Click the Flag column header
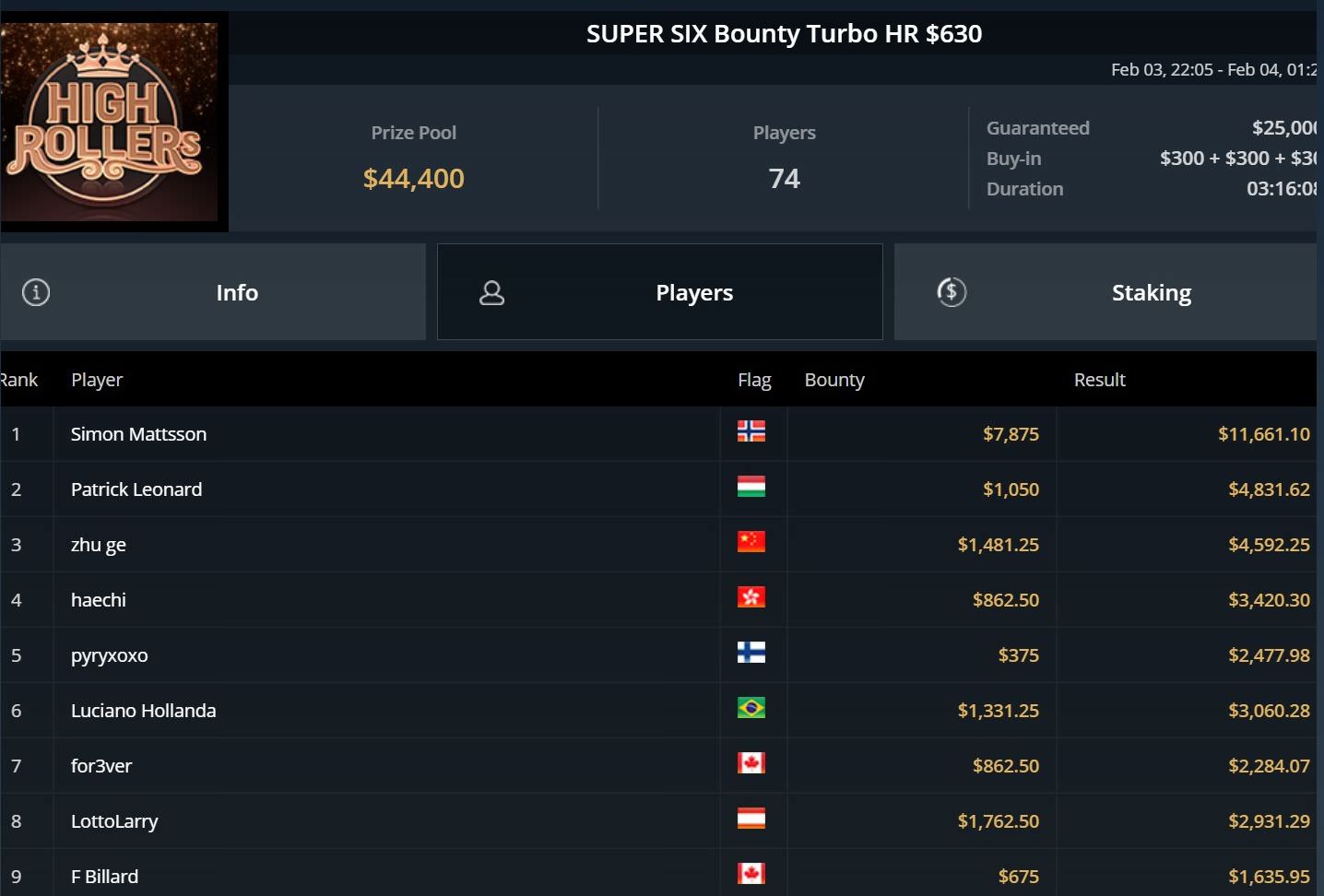Screen dimensions: 1324x896 point(754,380)
